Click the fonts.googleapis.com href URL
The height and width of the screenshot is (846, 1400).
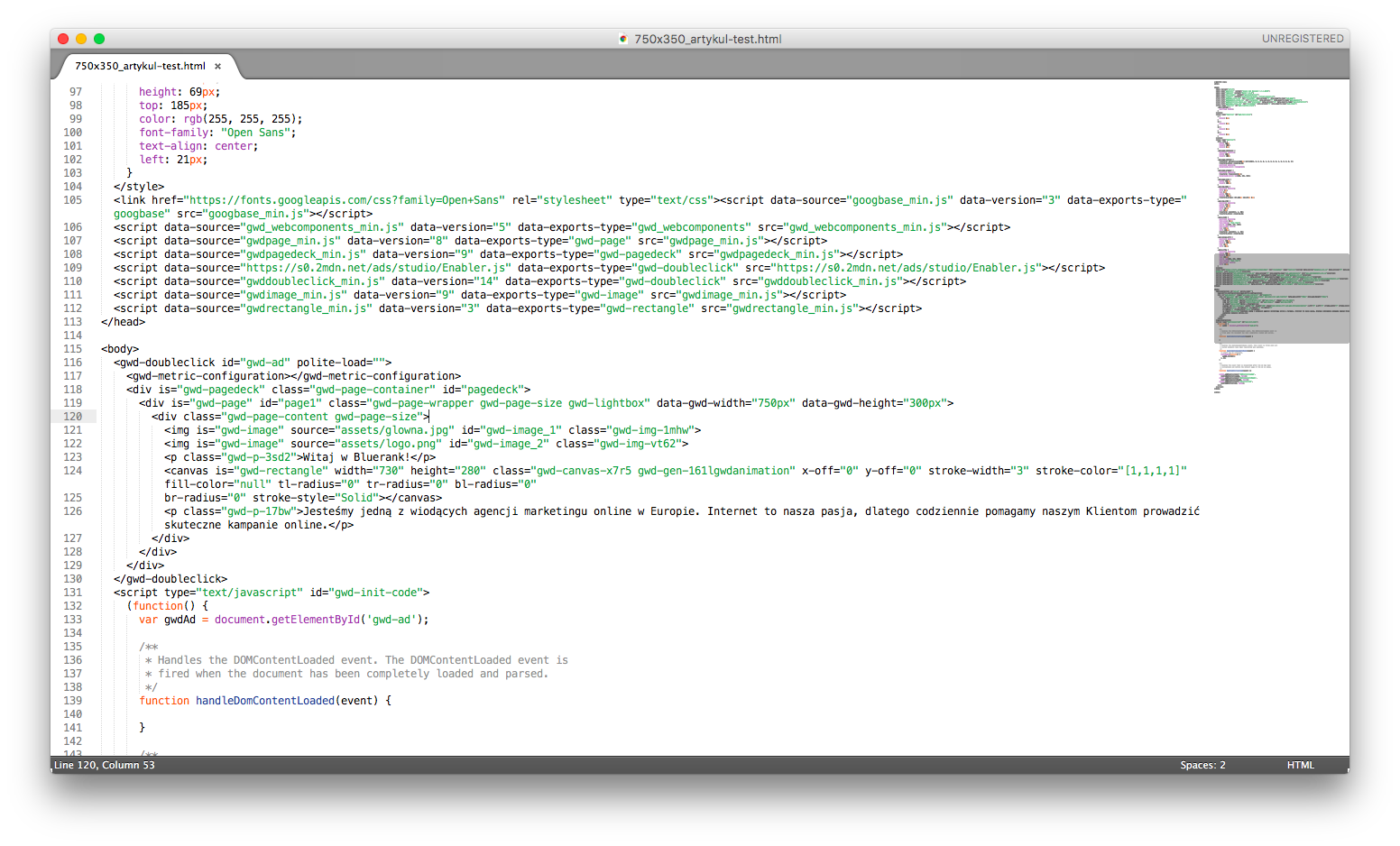point(344,200)
